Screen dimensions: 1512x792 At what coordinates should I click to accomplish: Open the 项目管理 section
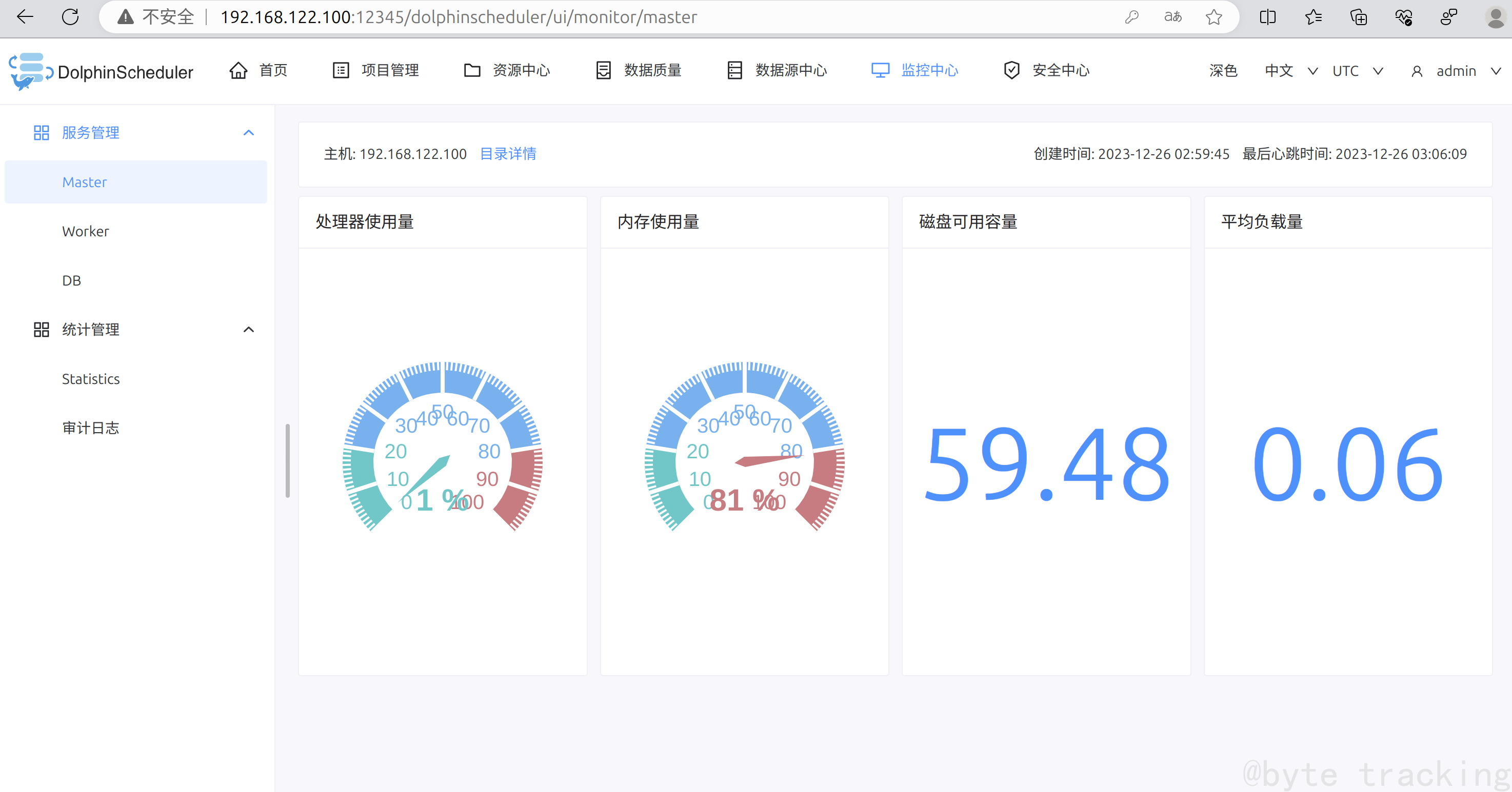[x=390, y=70]
